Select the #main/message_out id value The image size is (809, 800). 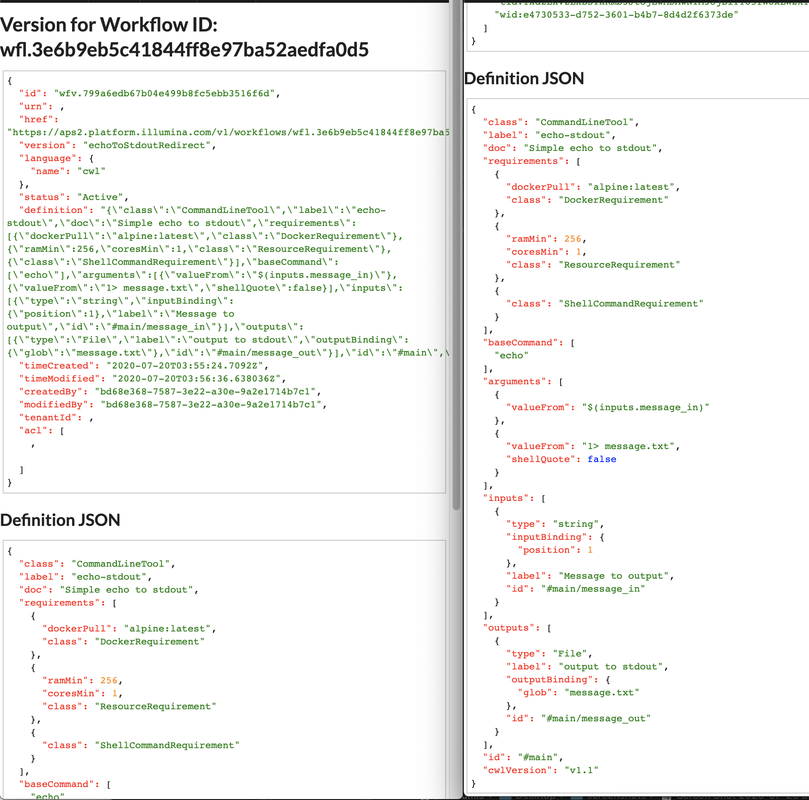pyautogui.click(x=596, y=718)
